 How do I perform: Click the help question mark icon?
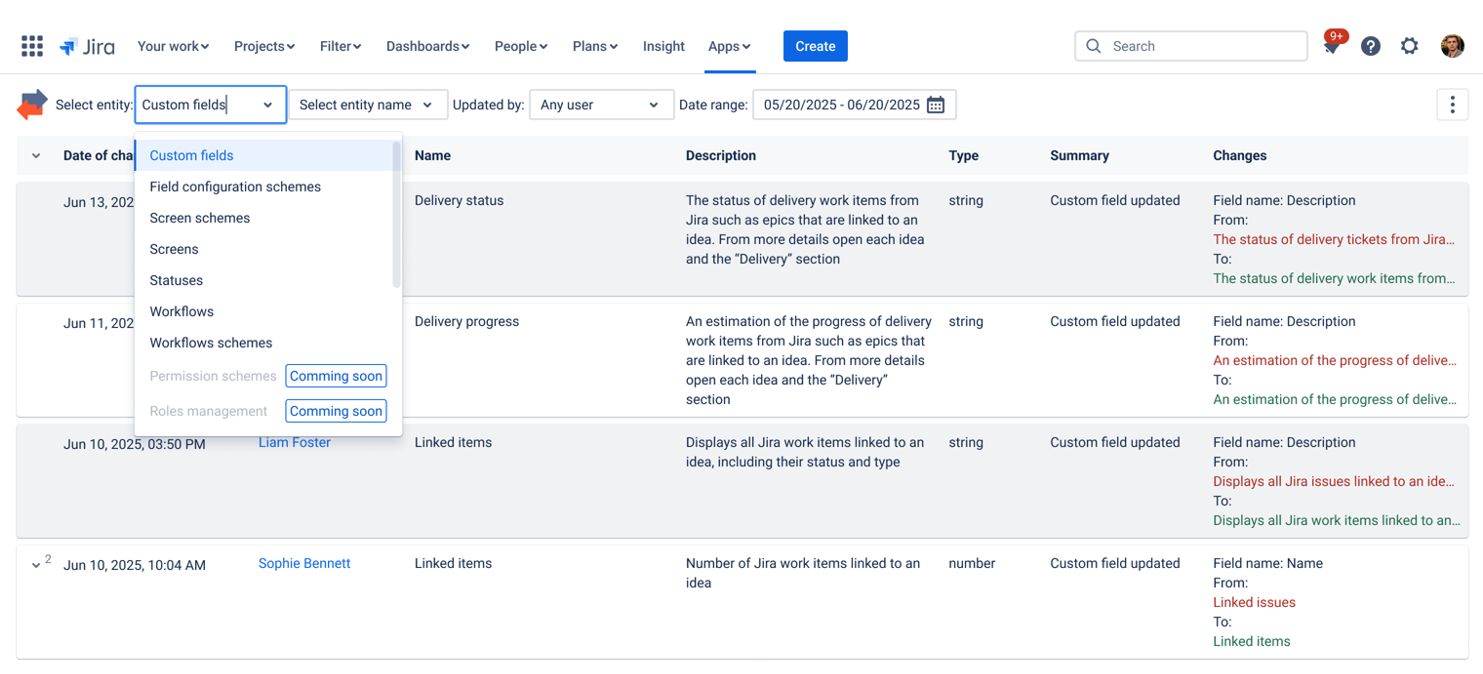1370,45
